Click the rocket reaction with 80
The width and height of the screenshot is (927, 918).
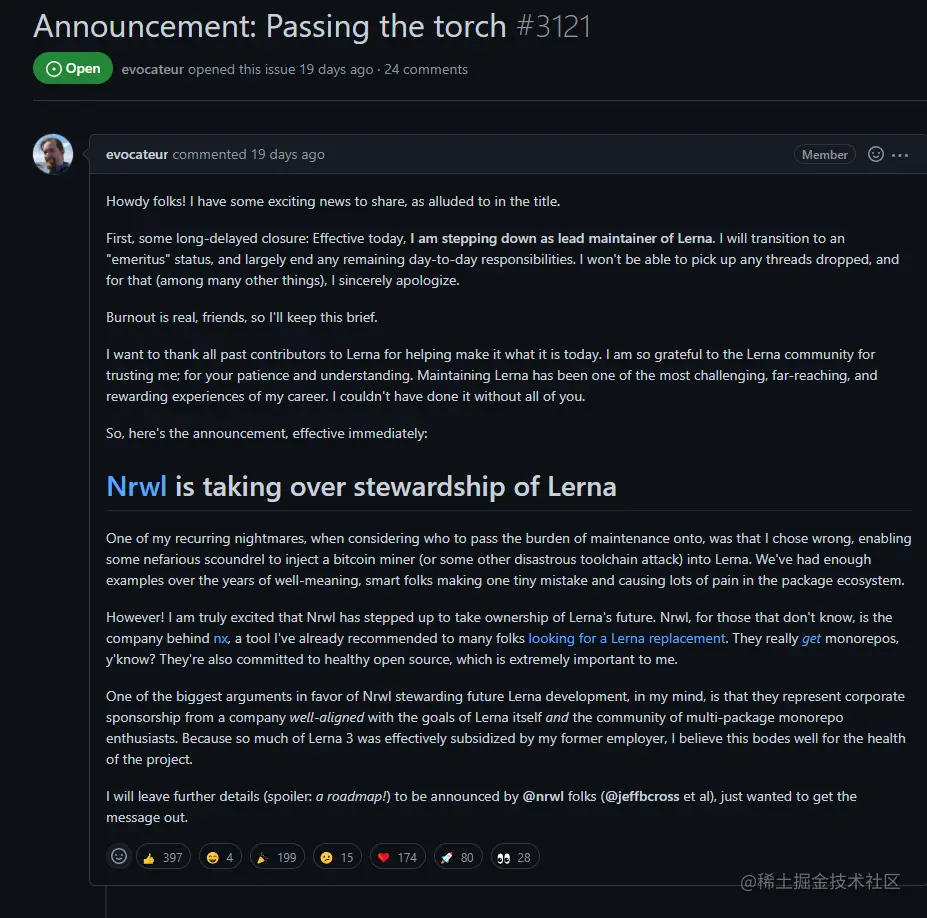[458, 857]
